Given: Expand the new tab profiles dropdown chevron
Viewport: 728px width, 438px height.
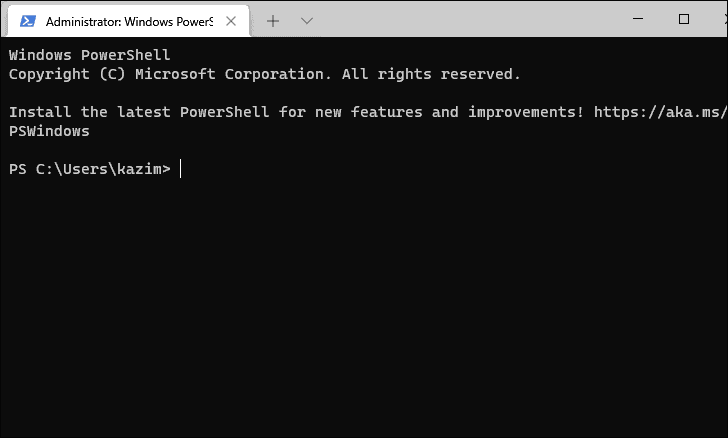Looking at the screenshot, I should pos(307,21).
